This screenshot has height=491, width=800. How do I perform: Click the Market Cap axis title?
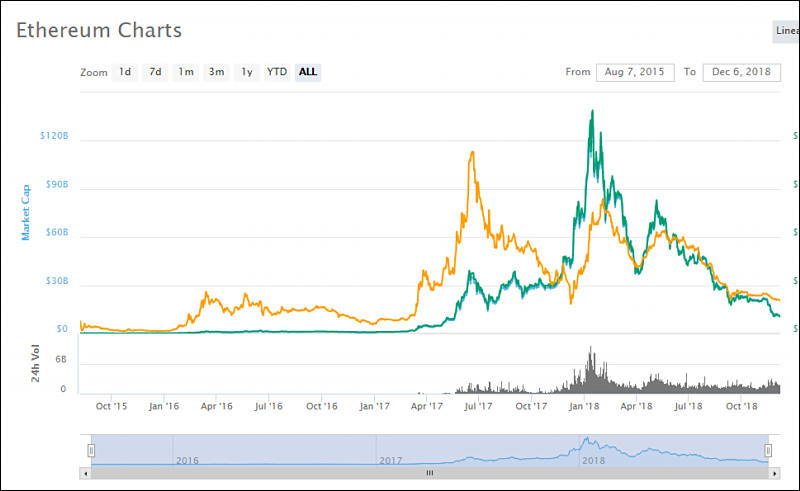point(26,212)
